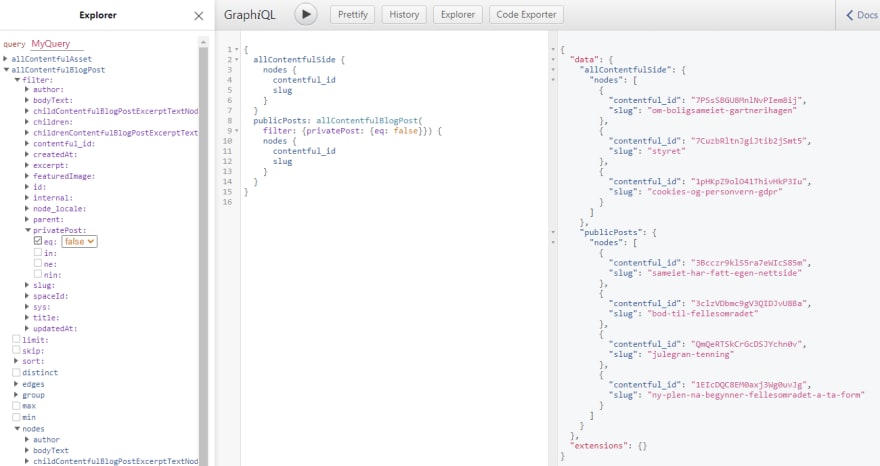Click publicPosts alias in query editor
Viewport: 880px width, 466px height.
coord(279,121)
